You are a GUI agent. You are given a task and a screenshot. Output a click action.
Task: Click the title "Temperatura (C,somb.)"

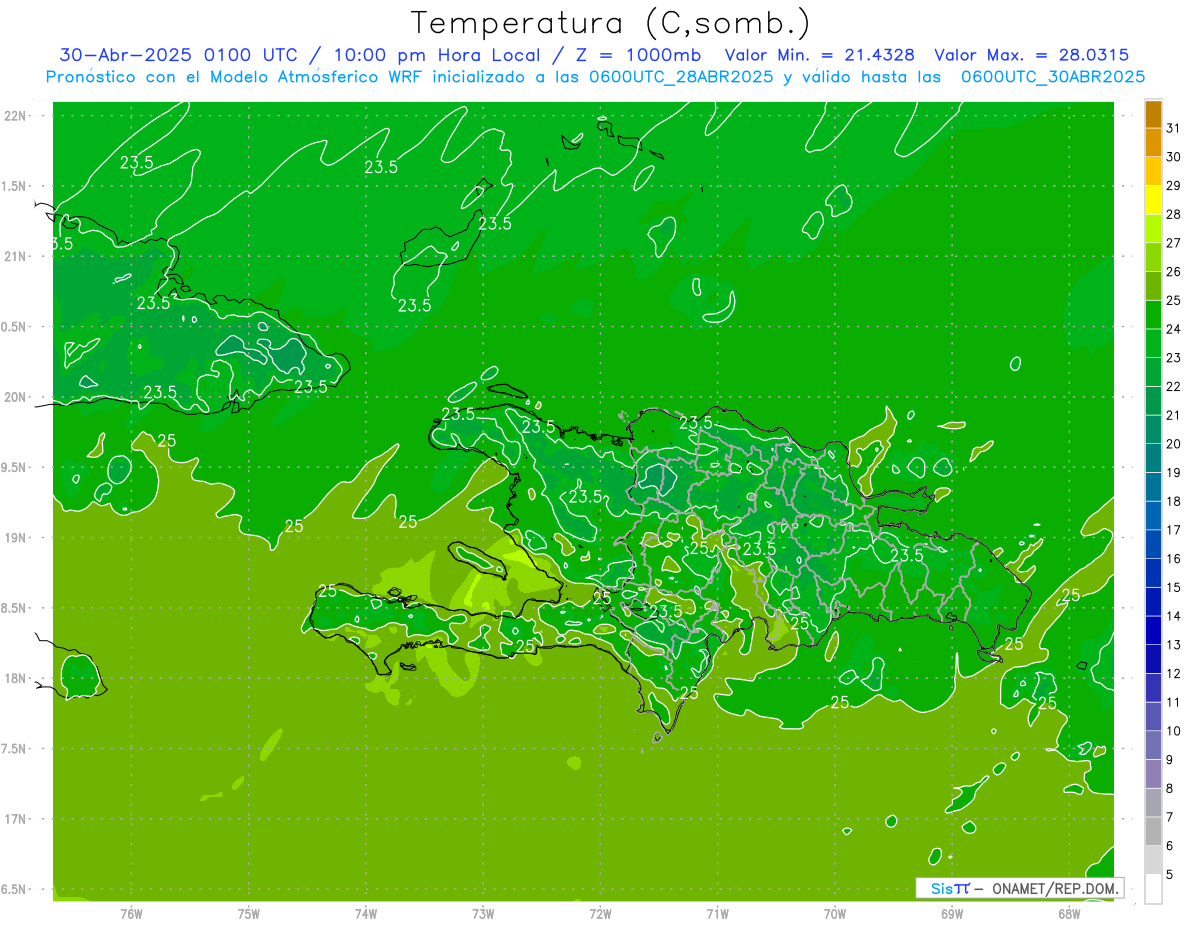(611, 24)
